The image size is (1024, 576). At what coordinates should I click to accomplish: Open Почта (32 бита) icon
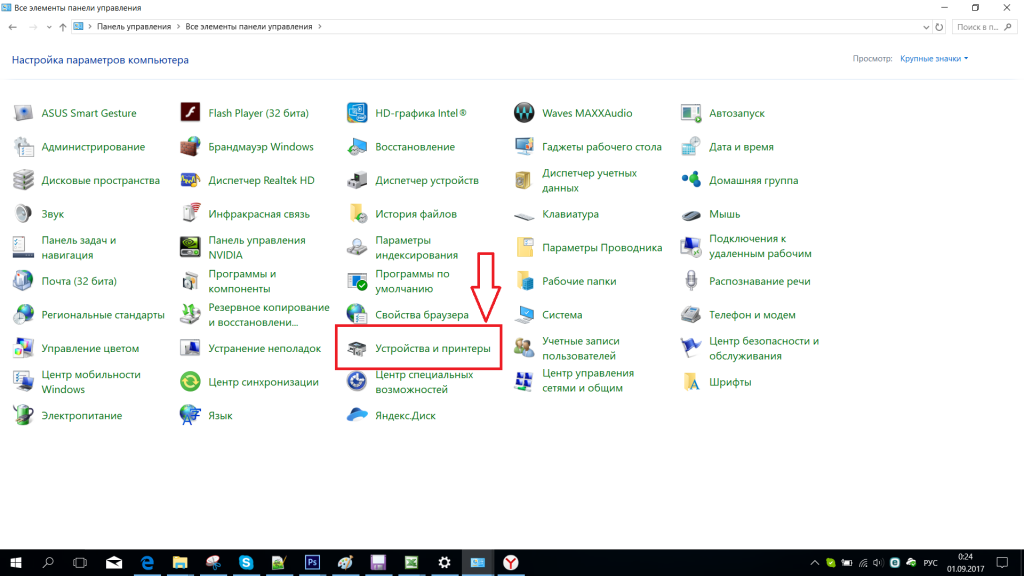coord(24,281)
